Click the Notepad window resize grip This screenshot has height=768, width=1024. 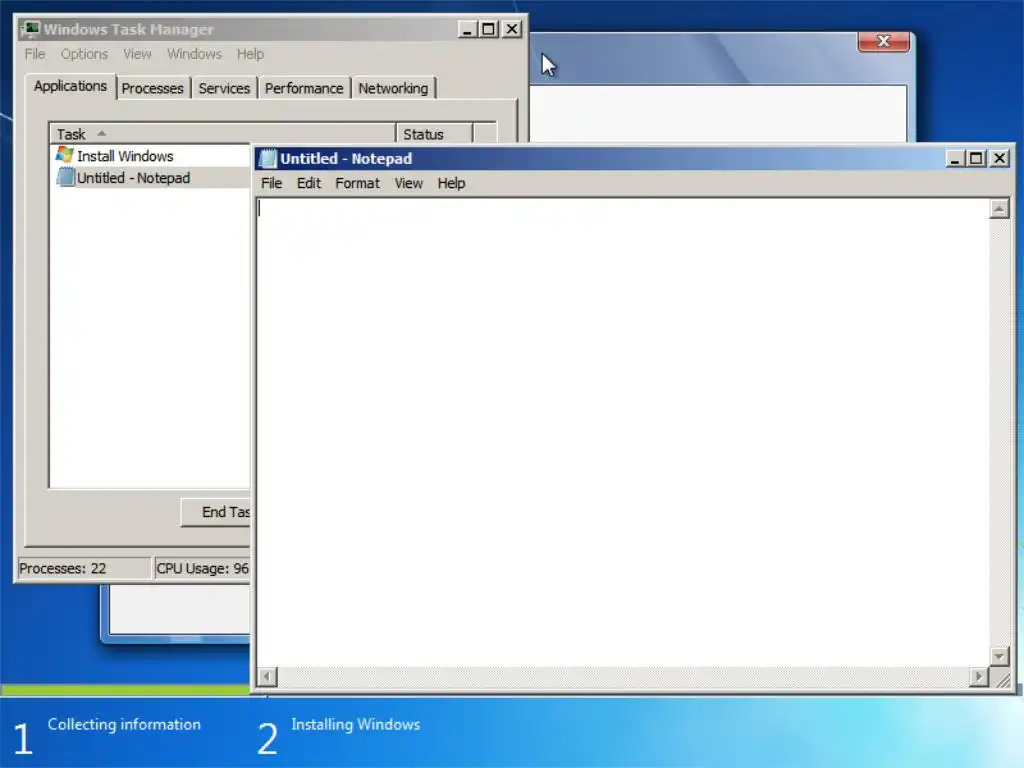pos(1002,679)
